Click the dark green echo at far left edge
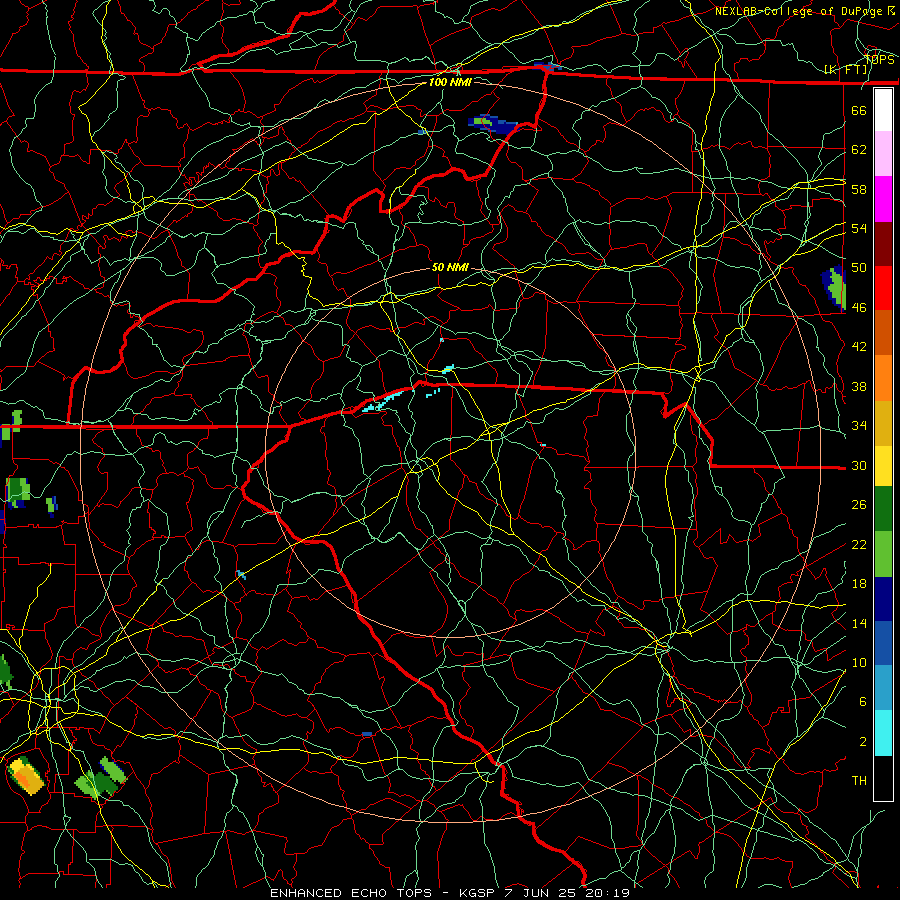 tap(5, 672)
